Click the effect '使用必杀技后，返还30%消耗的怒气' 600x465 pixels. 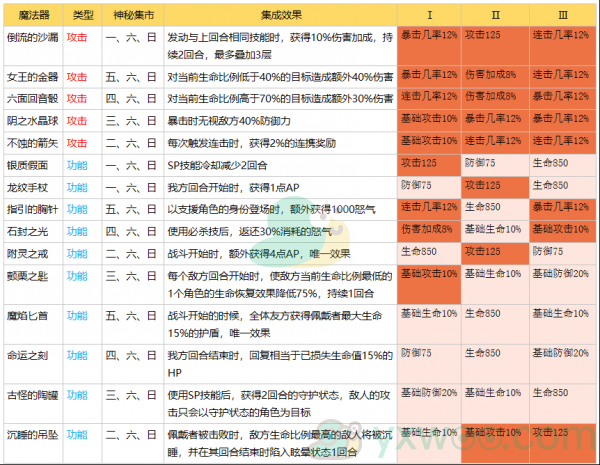(249, 232)
